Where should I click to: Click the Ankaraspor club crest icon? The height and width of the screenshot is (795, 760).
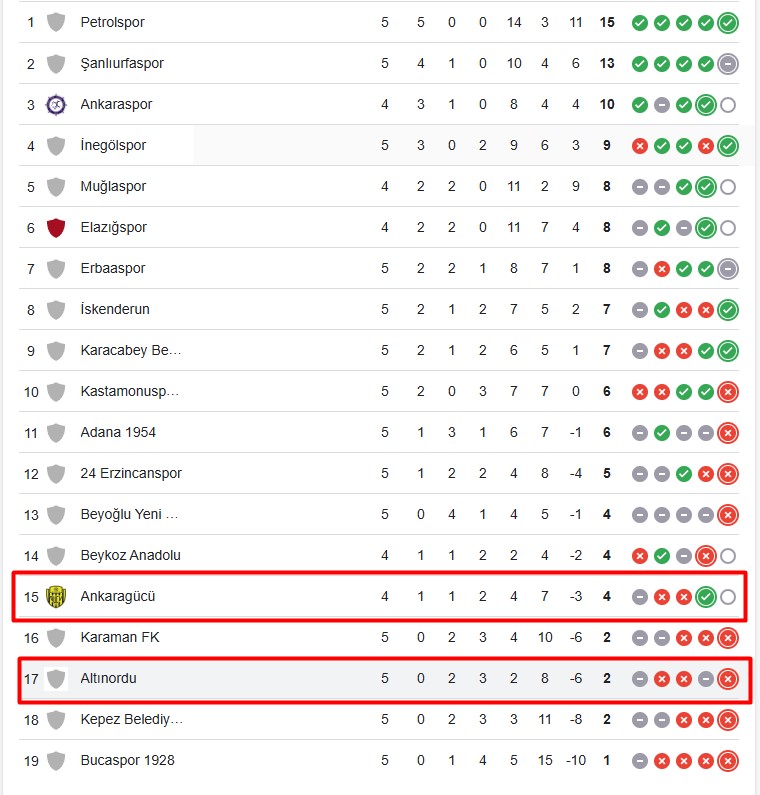pyautogui.click(x=56, y=105)
